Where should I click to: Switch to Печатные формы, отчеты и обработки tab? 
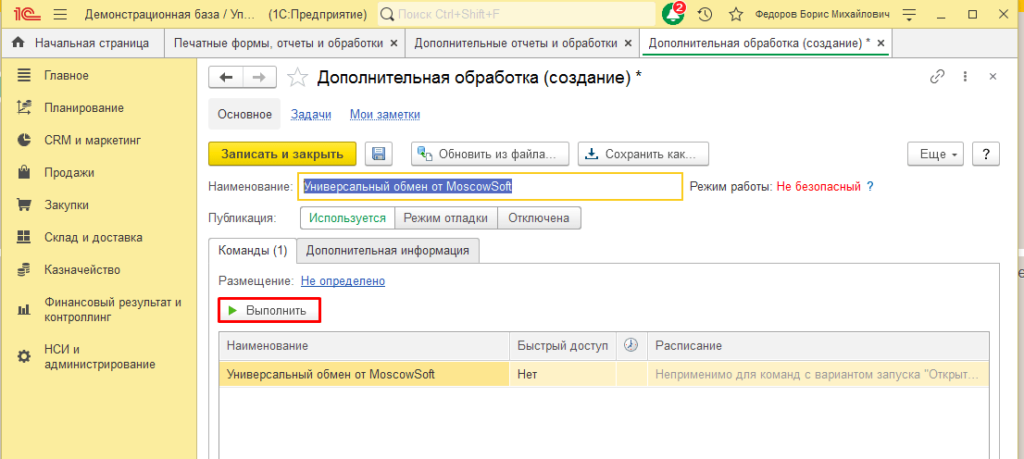[278, 43]
